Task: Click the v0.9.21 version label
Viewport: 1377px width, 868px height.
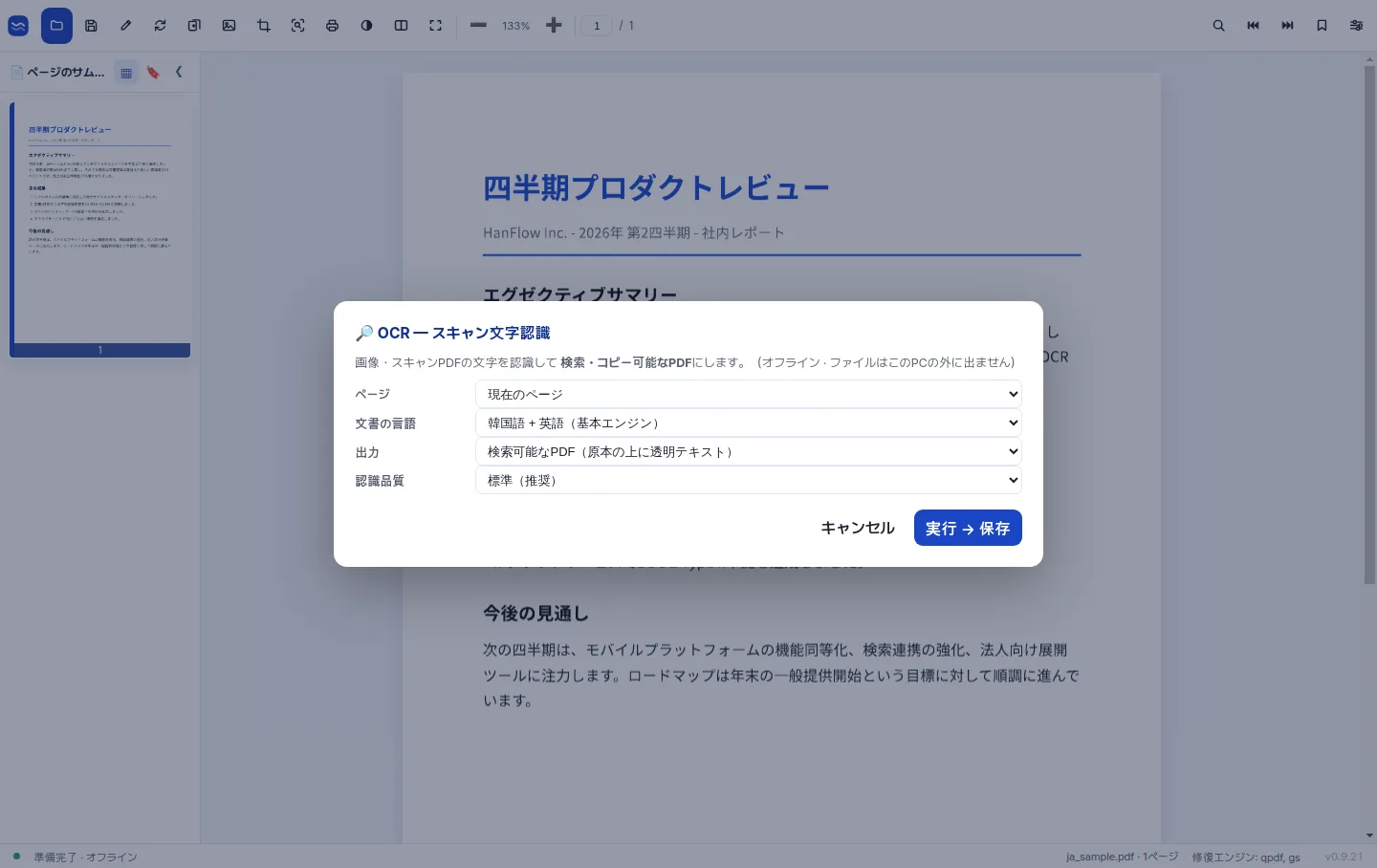Action: coord(1344,857)
